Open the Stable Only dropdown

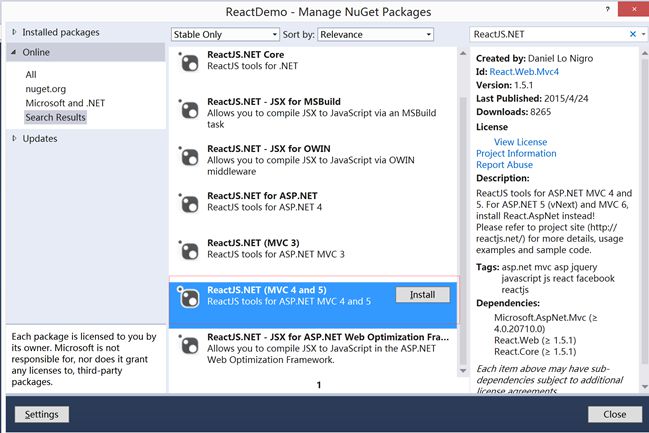click(x=225, y=34)
